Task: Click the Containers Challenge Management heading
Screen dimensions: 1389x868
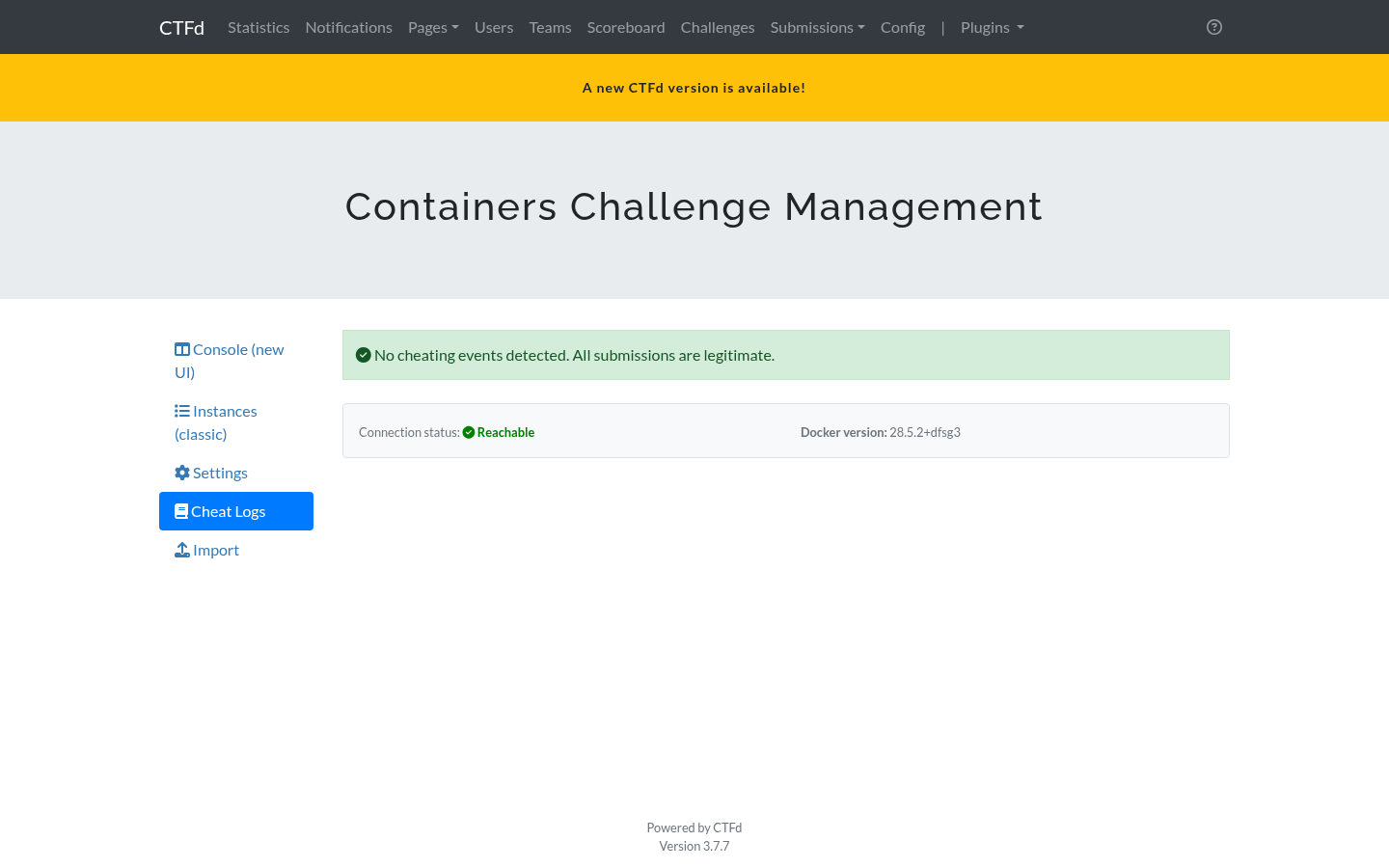Action: point(694,206)
